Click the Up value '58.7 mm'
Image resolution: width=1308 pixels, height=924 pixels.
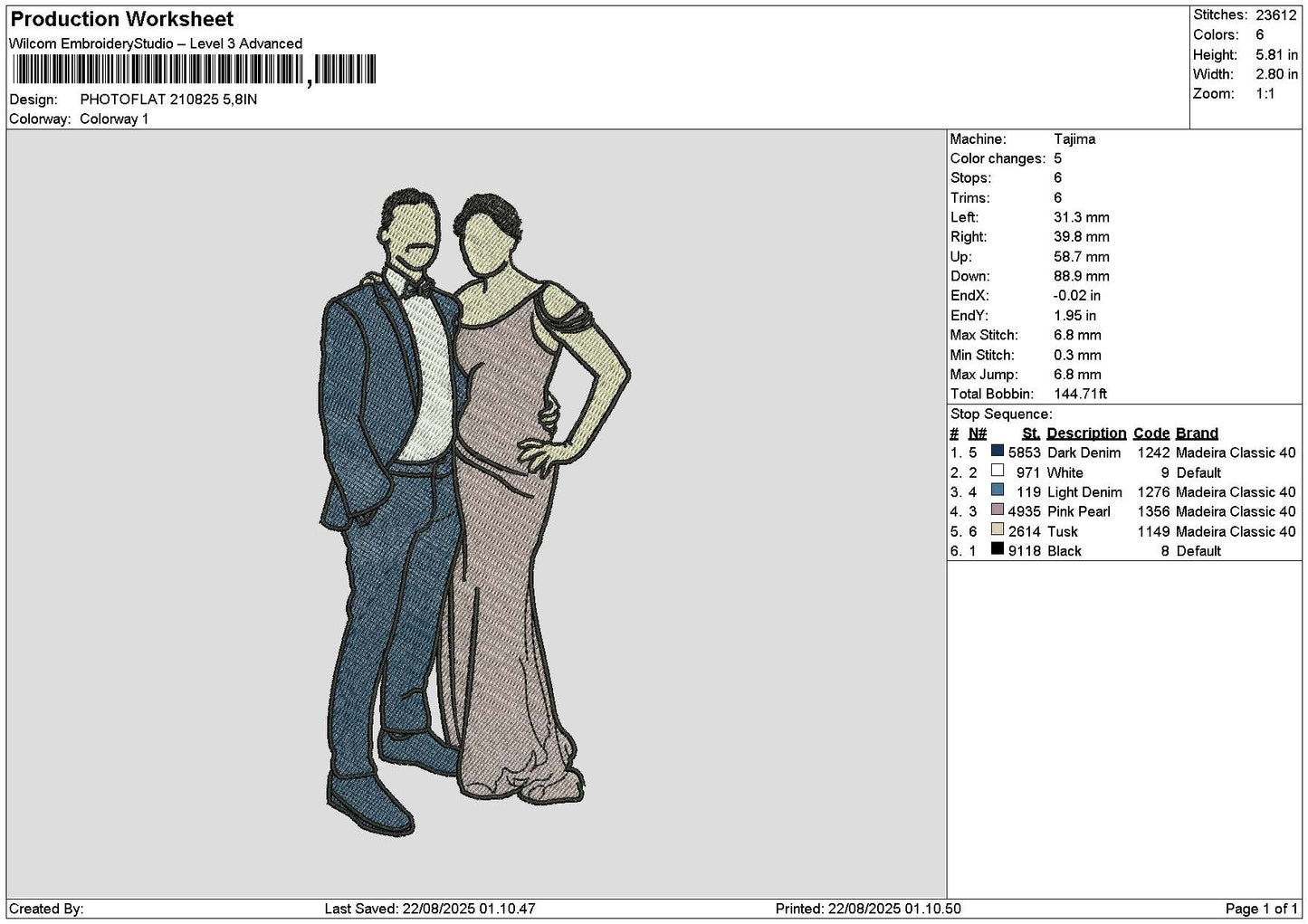point(1081,257)
